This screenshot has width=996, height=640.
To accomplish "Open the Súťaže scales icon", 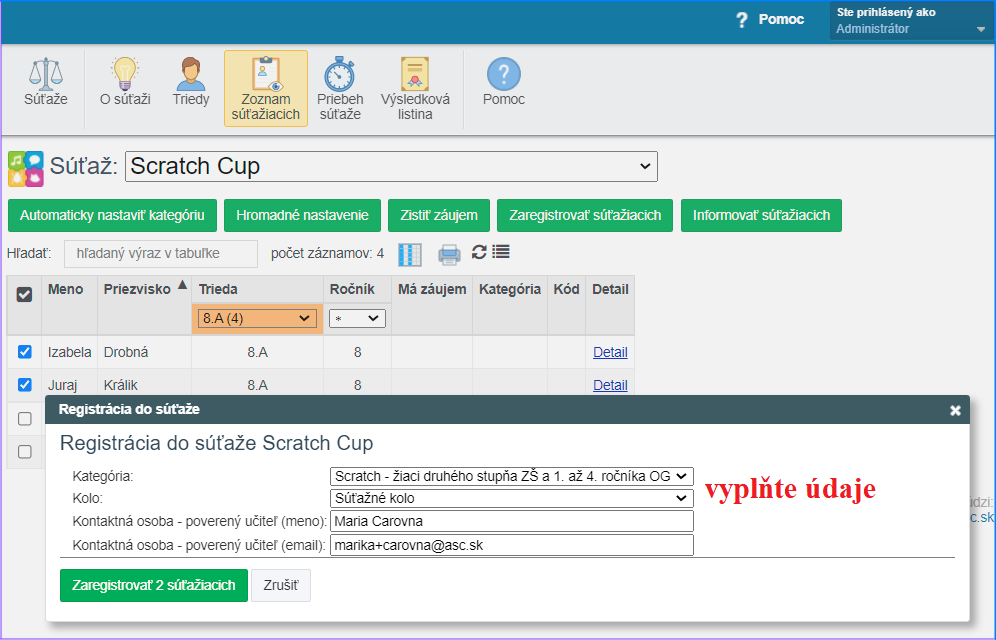I will click(46, 83).
